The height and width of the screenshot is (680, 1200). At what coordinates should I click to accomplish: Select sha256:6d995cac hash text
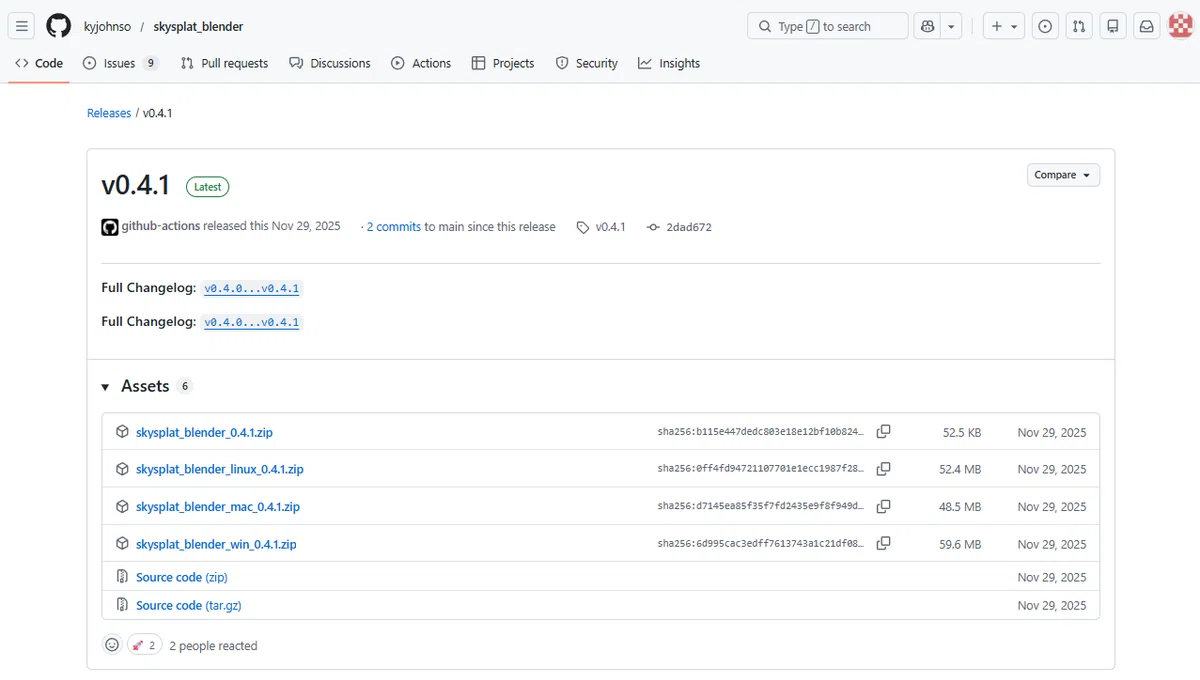[761, 544]
